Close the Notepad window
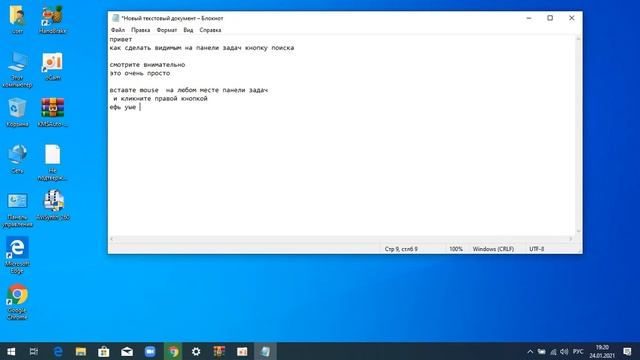The image size is (640, 360). pyautogui.click(x=571, y=18)
